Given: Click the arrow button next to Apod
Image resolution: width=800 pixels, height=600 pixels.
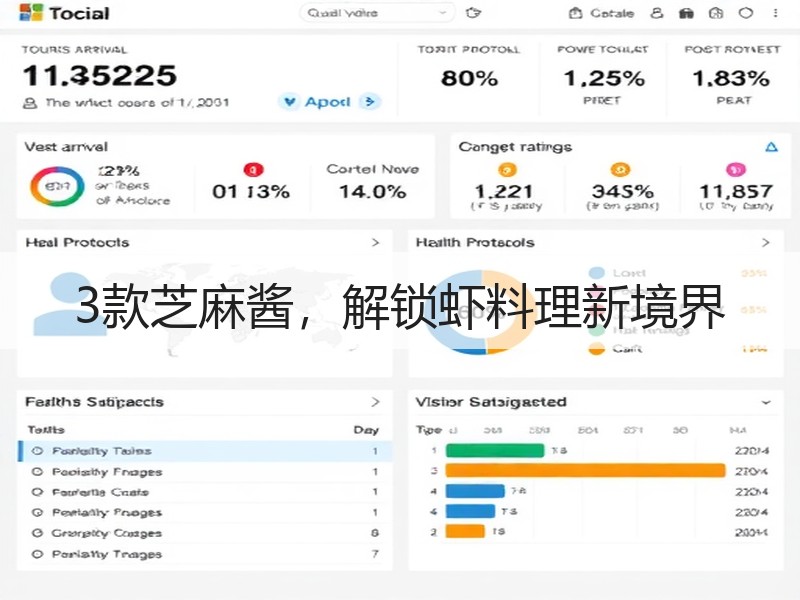Looking at the screenshot, I should pos(370,102).
